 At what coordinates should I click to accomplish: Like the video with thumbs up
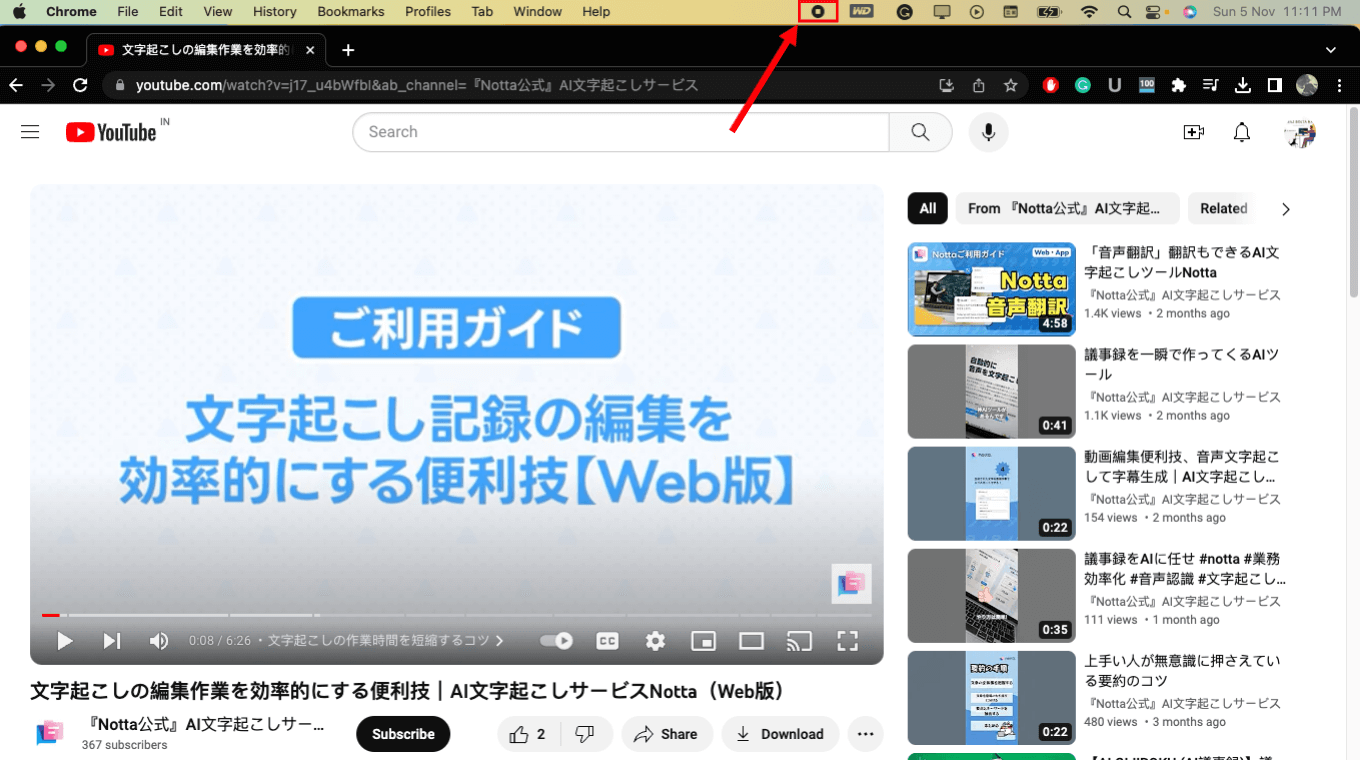527,734
